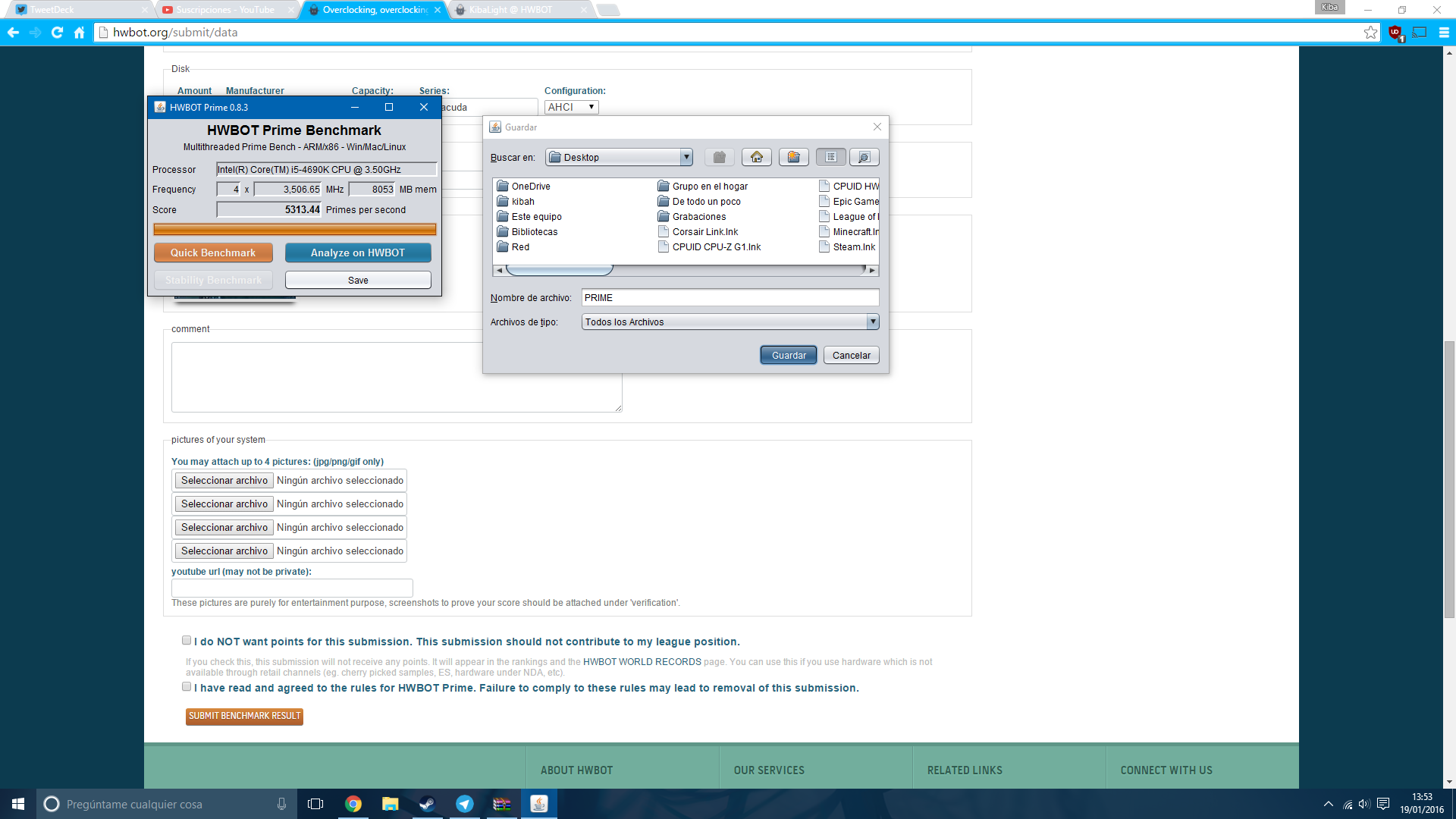Open a new browser tab
This screenshot has height=819, width=1456.
pos(608,10)
